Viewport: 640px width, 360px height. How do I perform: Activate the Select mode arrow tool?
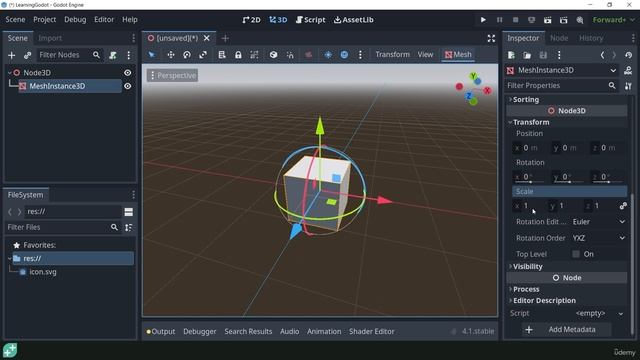[151, 55]
